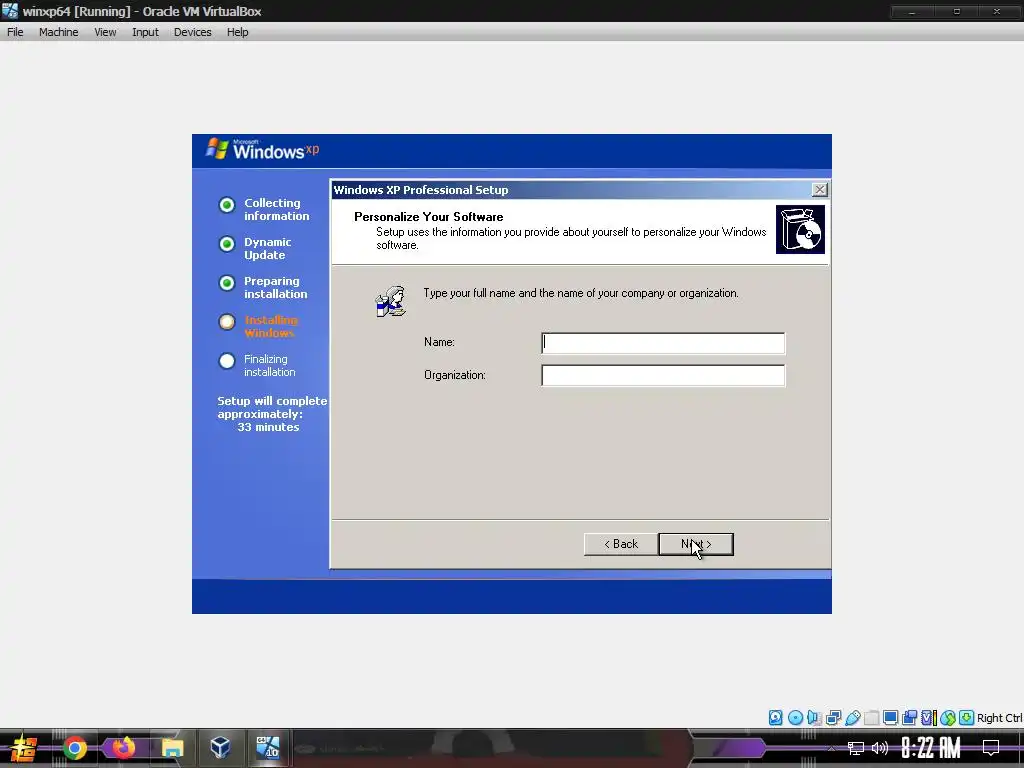The height and width of the screenshot is (768, 1024).
Task: Click the Installing Windows step indicator
Action: coord(227,322)
